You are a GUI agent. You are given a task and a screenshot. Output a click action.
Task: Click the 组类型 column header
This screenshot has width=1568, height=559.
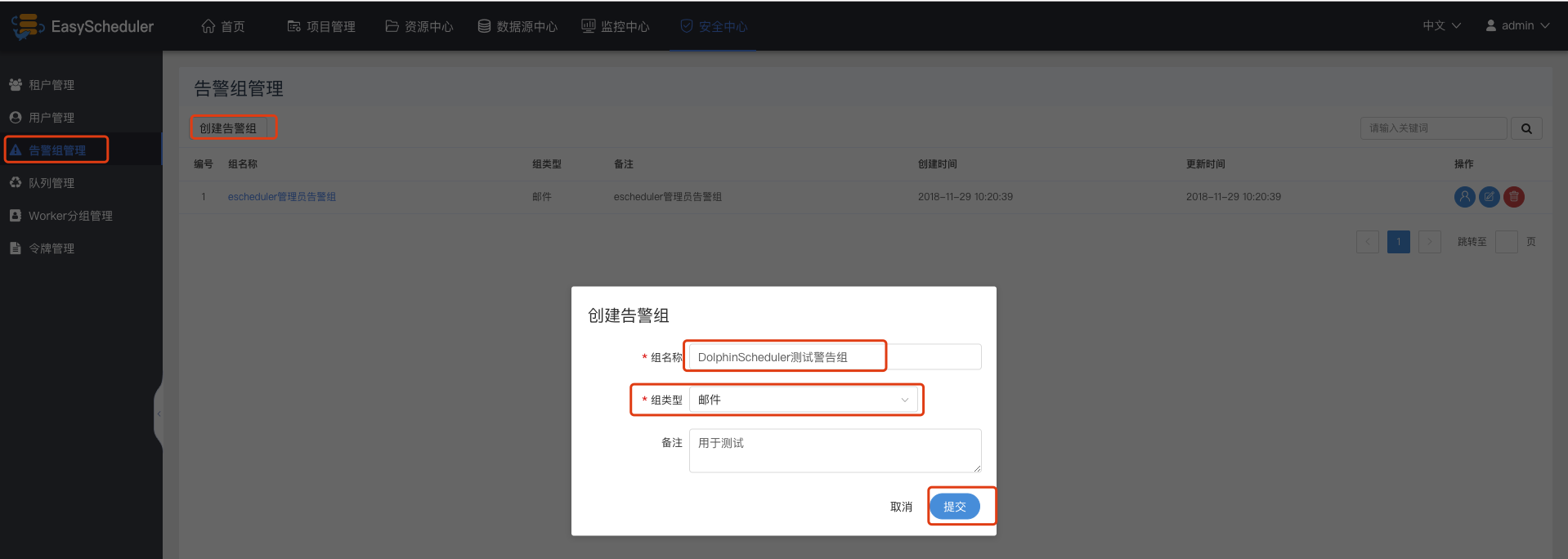547,164
